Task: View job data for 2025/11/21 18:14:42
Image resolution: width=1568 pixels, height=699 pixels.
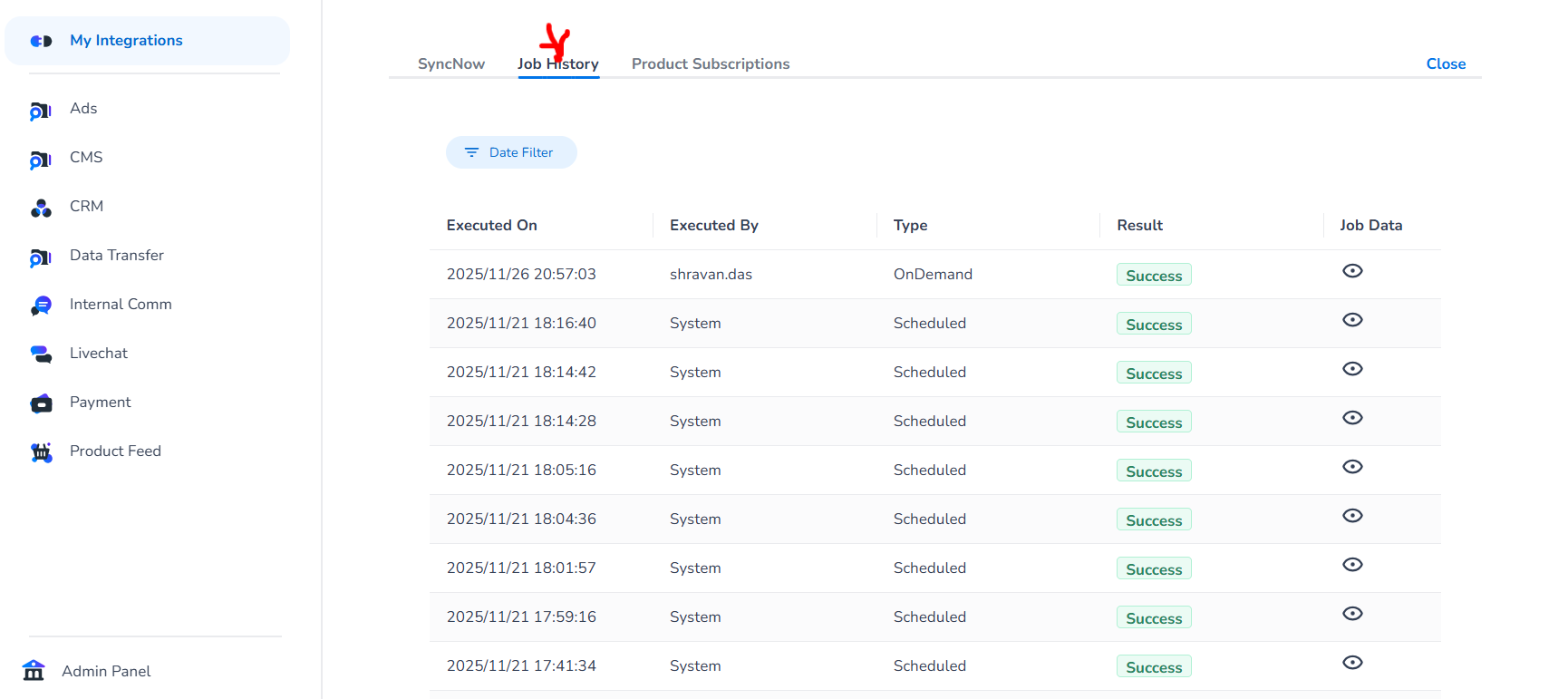Action: (1352, 369)
